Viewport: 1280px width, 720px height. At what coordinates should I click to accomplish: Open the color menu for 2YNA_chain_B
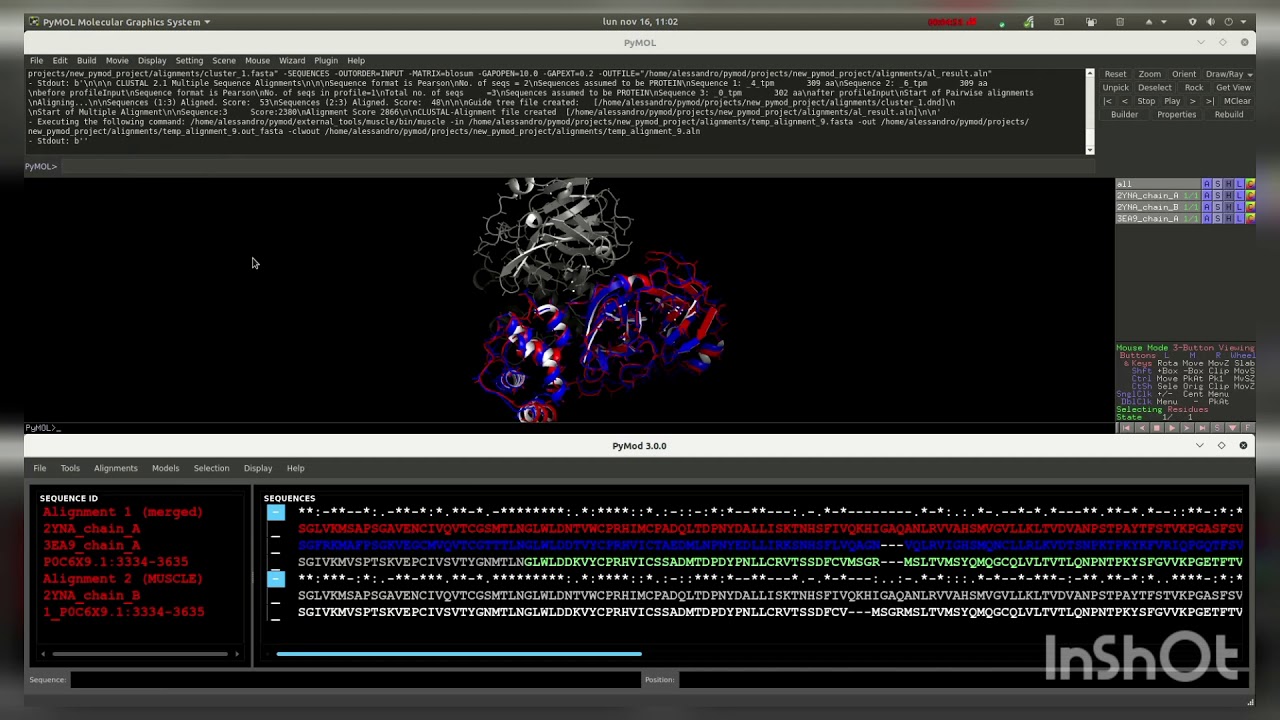pos(1250,207)
